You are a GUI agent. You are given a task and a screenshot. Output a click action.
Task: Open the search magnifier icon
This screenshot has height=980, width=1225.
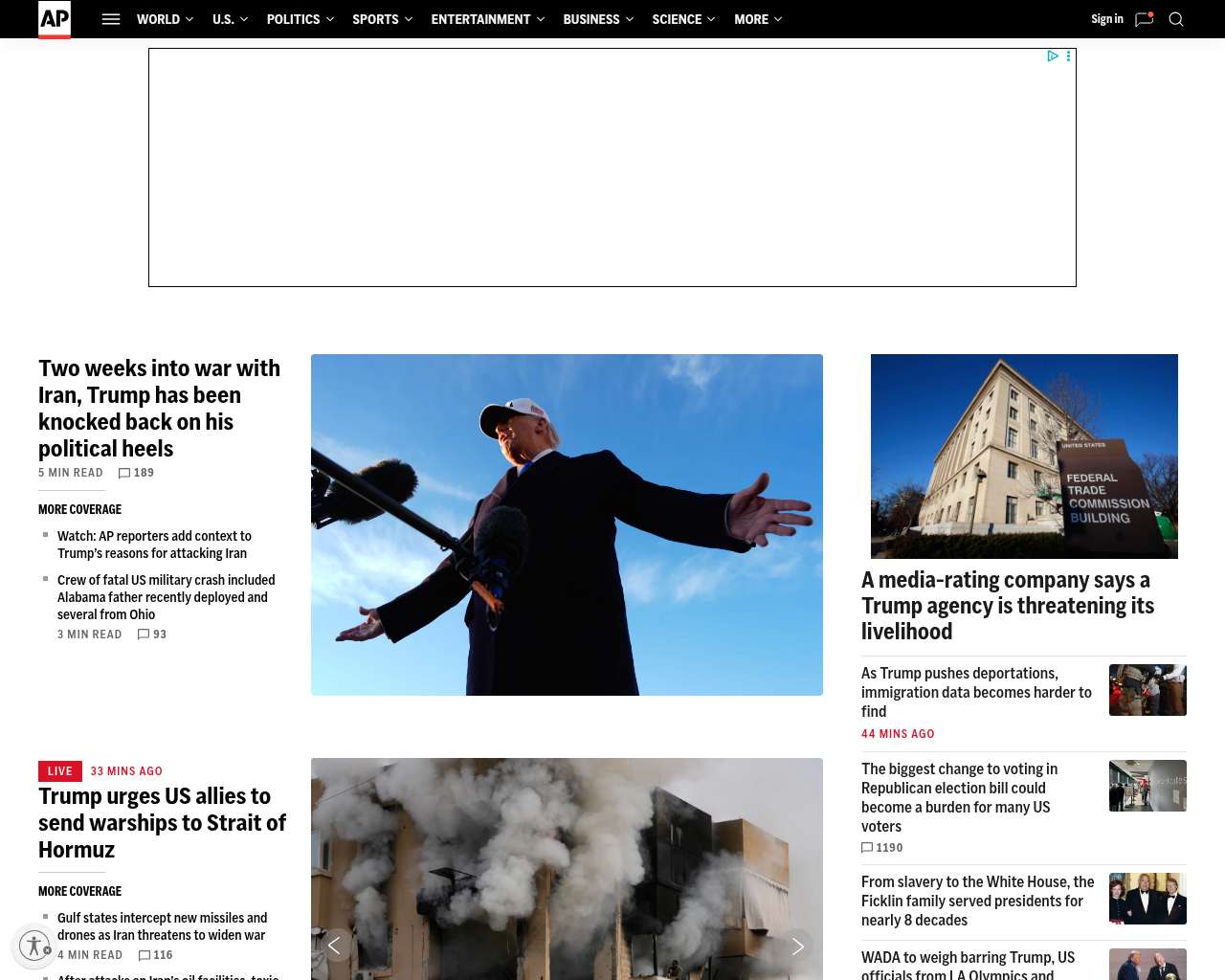(1176, 19)
